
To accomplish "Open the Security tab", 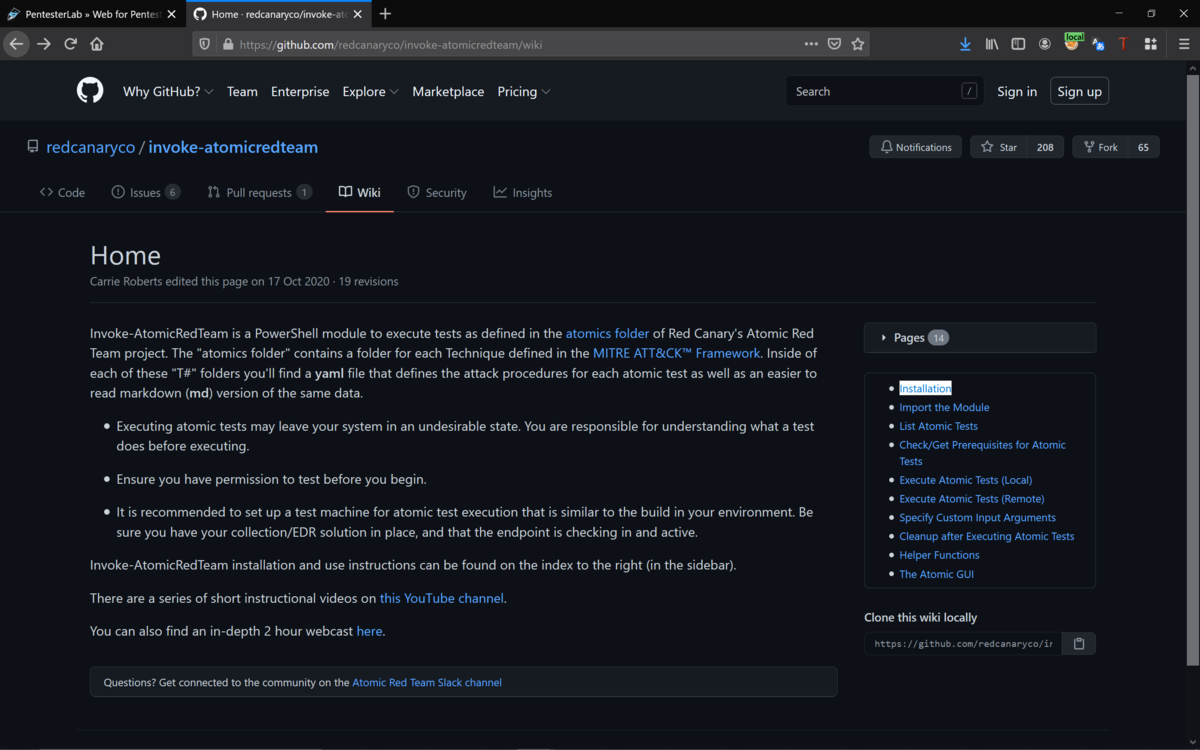I will click(437, 192).
